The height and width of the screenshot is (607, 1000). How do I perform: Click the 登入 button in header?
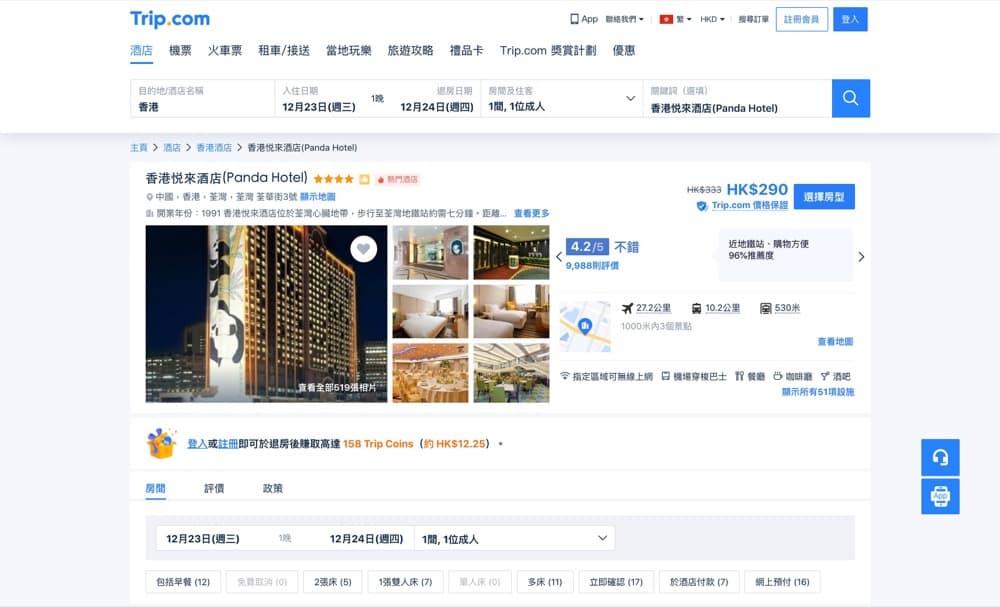pyautogui.click(x=850, y=19)
